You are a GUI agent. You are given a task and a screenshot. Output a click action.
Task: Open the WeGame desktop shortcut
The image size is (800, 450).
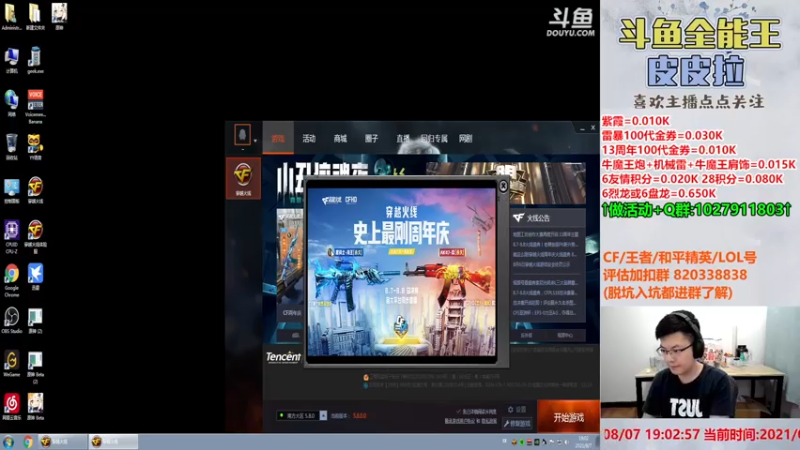click(x=11, y=364)
